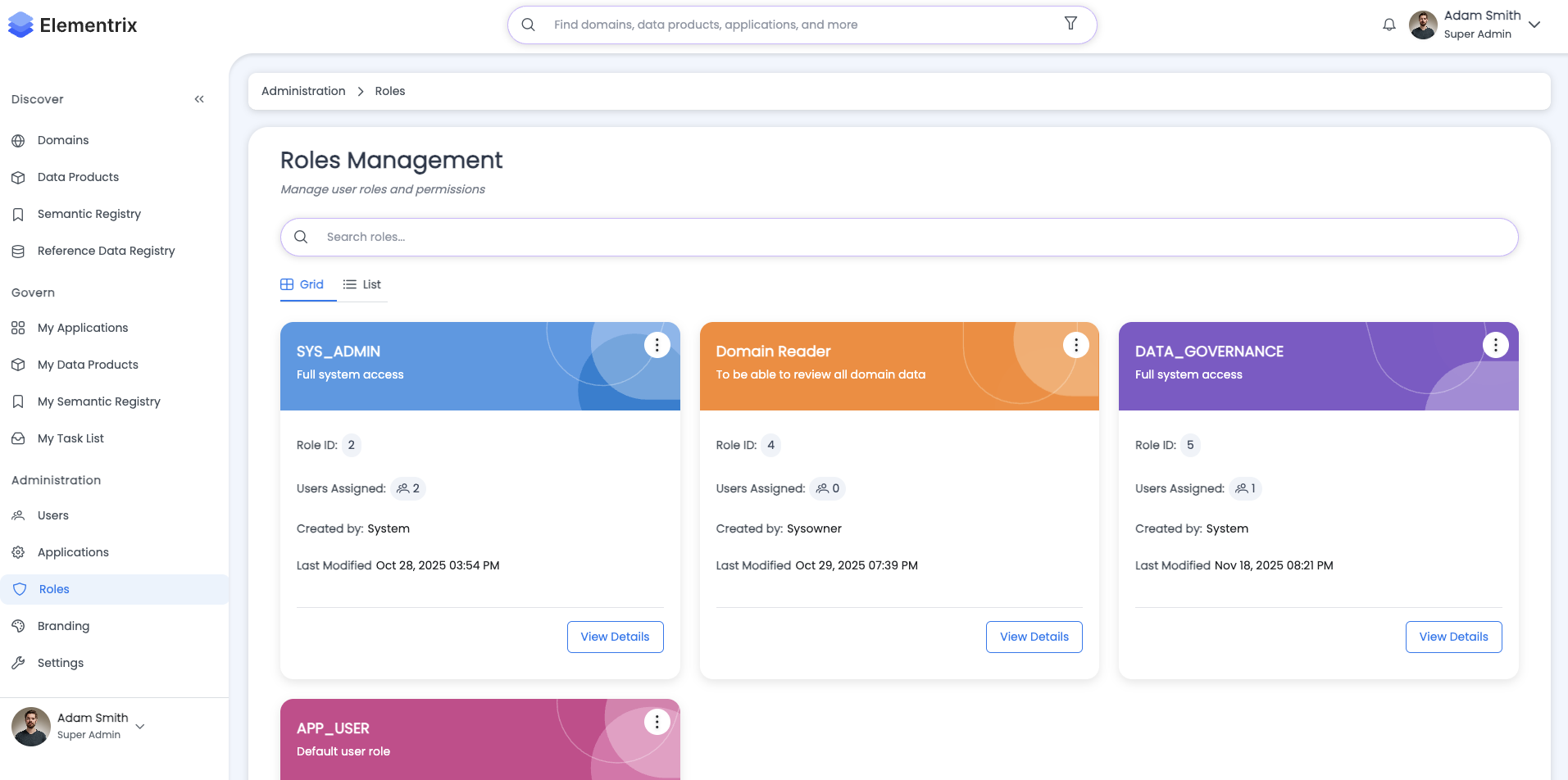
Task: Open Domains in the sidebar
Action: click(x=63, y=140)
